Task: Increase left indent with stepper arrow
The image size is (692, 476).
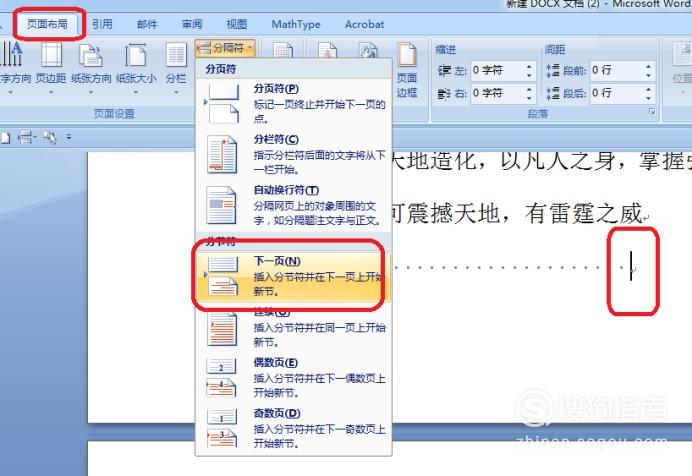Action: tap(529, 66)
